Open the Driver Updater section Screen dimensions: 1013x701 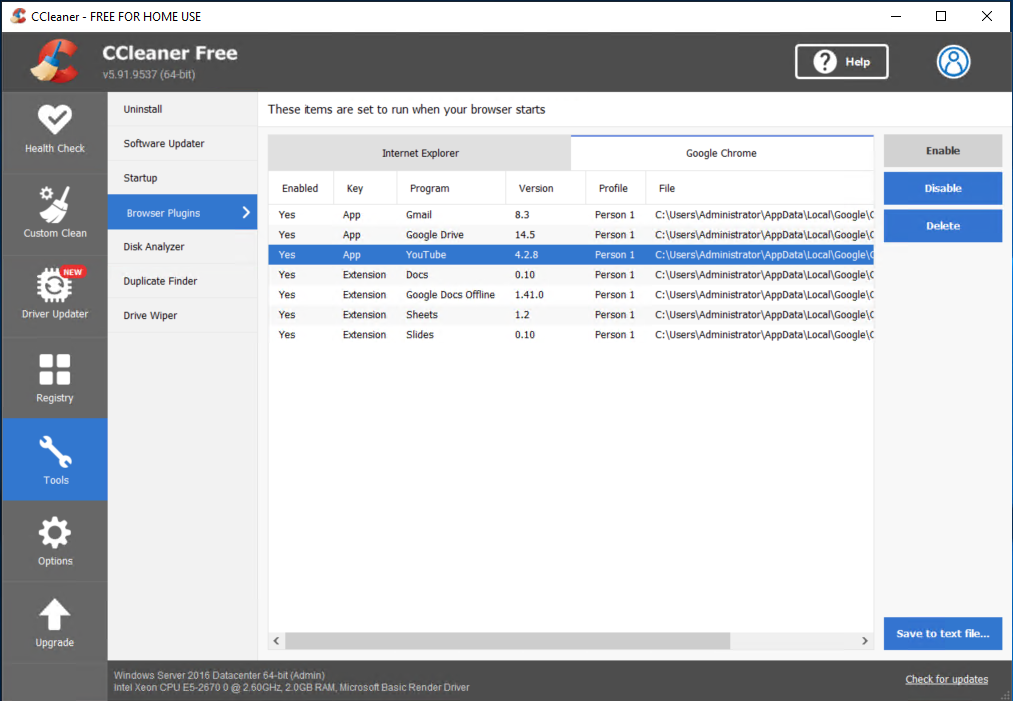(x=55, y=295)
